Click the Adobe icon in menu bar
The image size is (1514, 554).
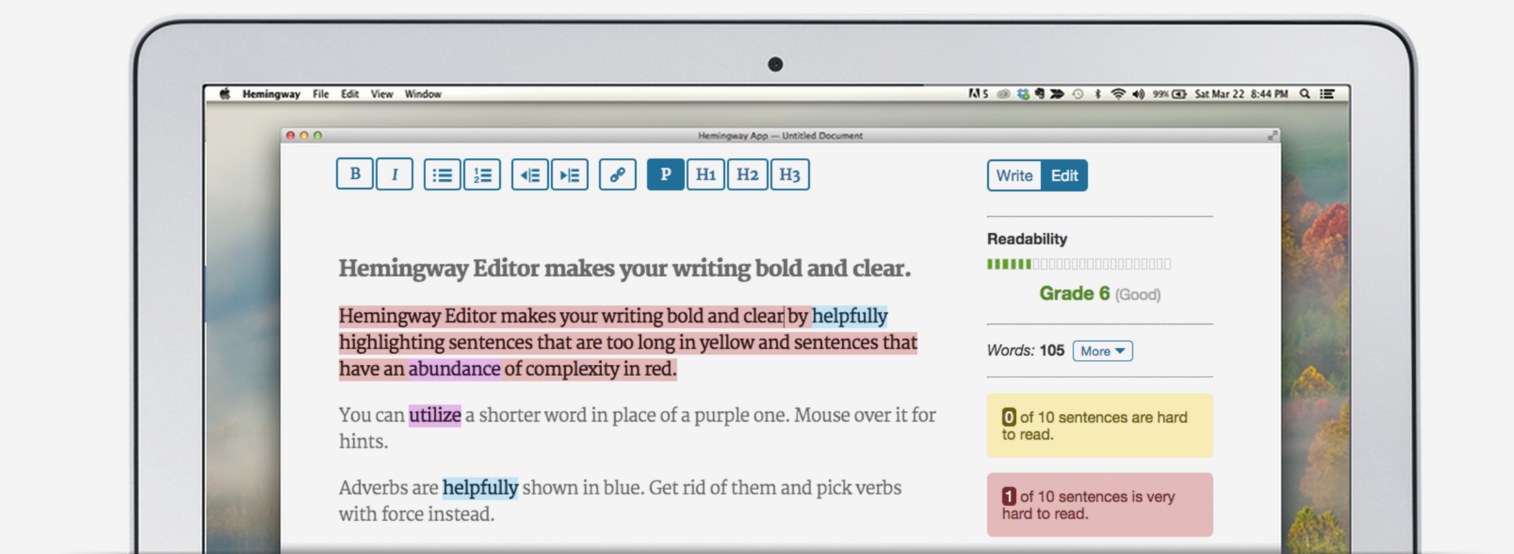tap(978, 94)
